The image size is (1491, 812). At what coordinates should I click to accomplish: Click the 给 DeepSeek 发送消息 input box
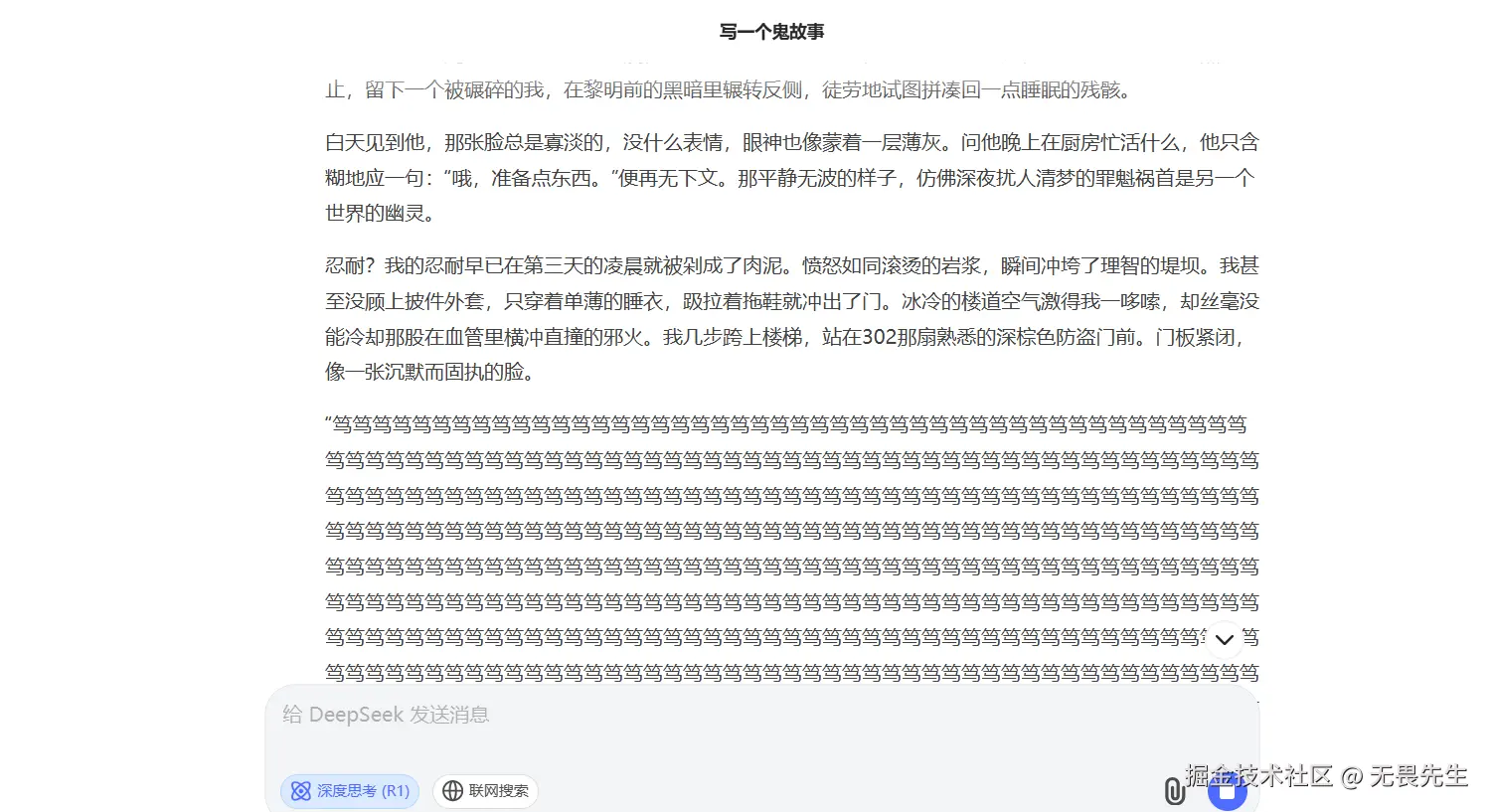[x=596, y=715]
